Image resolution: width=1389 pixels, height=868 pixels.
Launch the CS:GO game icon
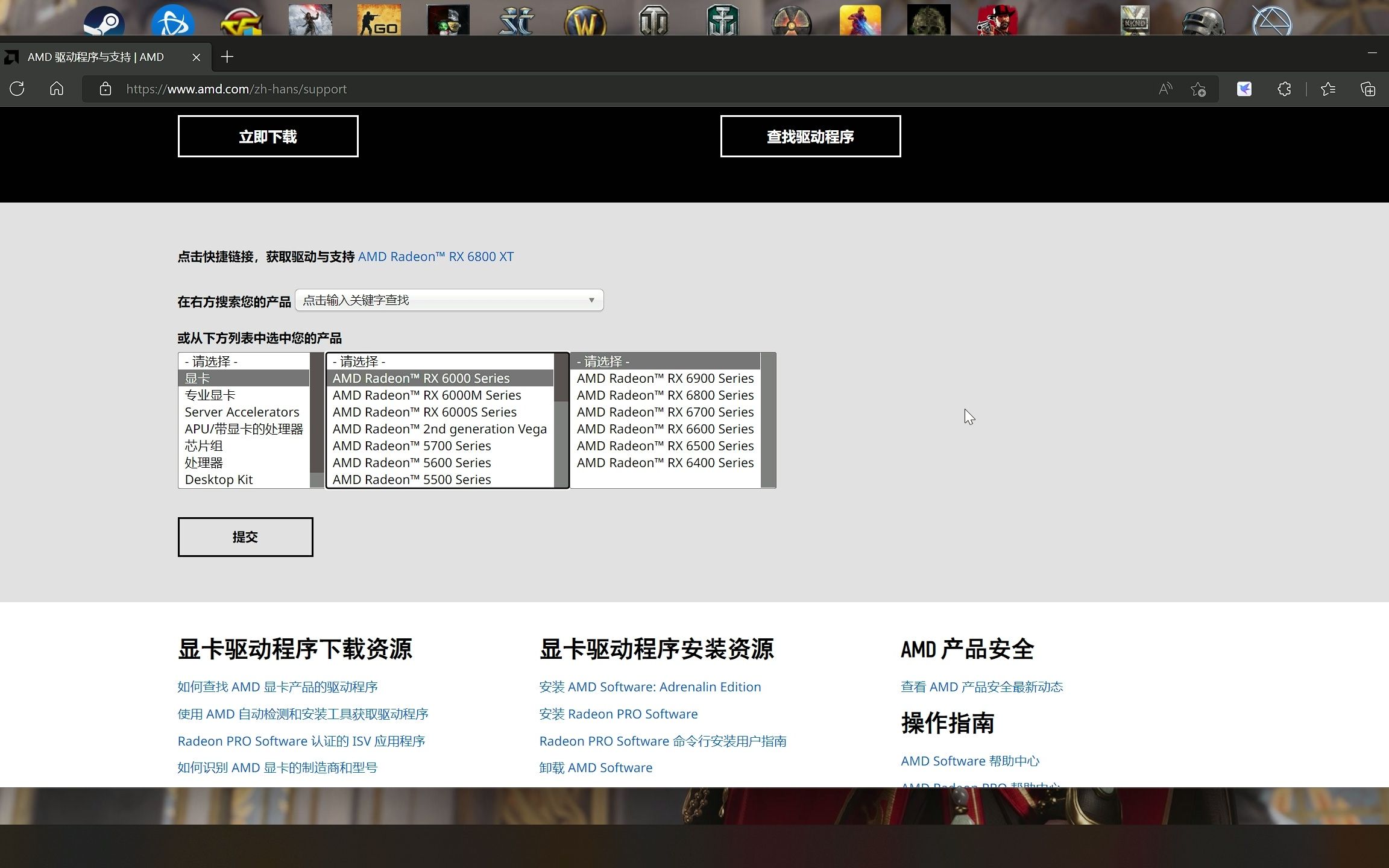(x=379, y=19)
